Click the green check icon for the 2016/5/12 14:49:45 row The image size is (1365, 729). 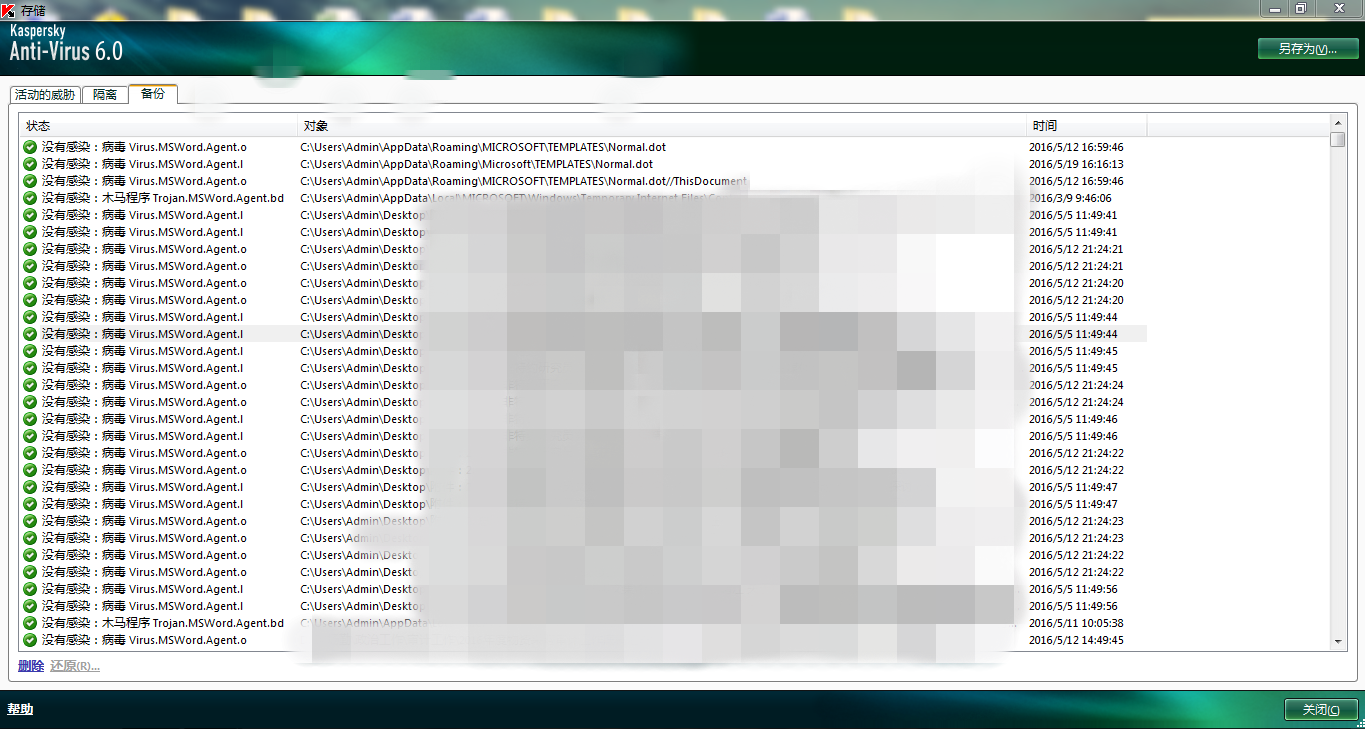[x=30, y=640]
